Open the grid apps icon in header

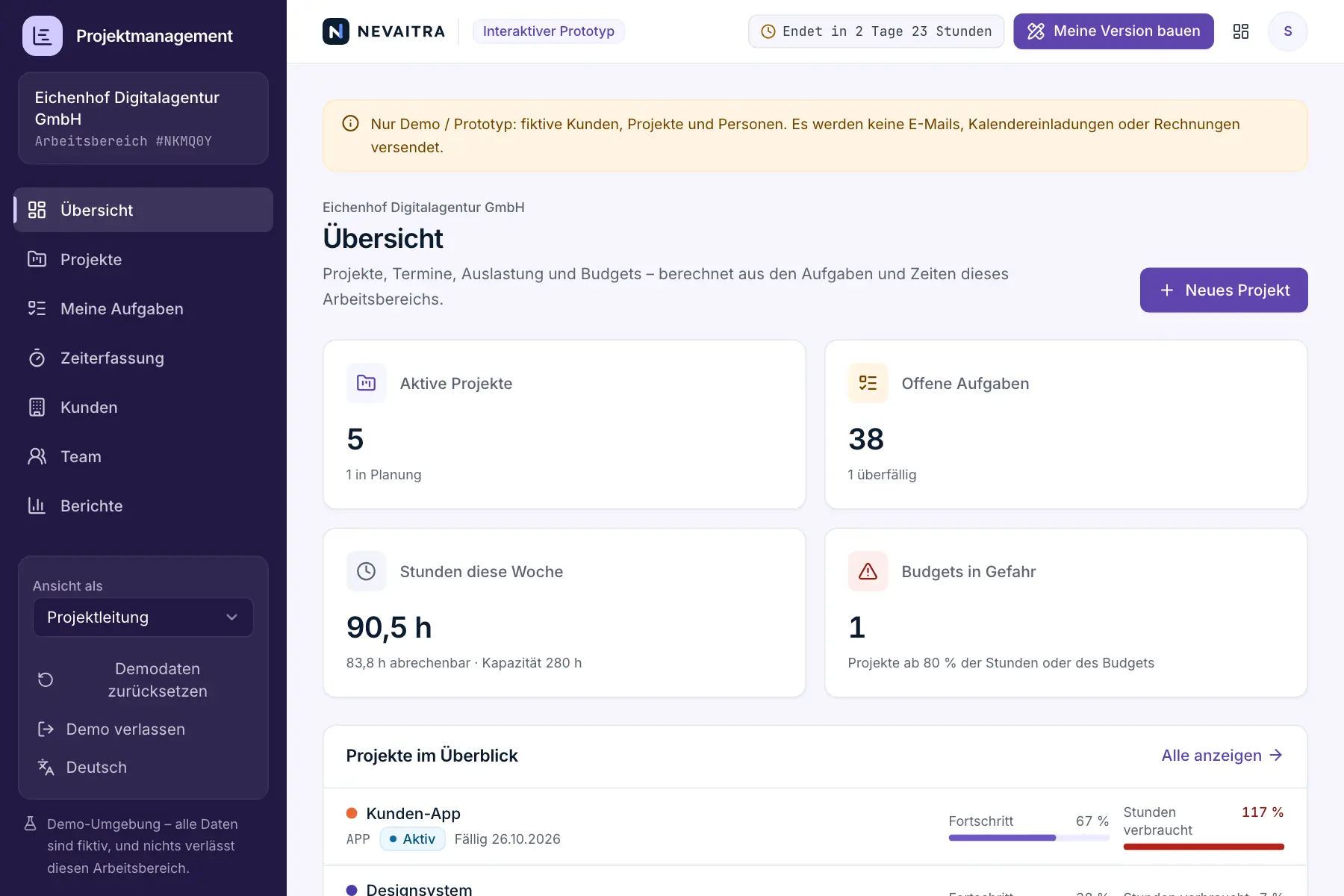[x=1241, y=31]
